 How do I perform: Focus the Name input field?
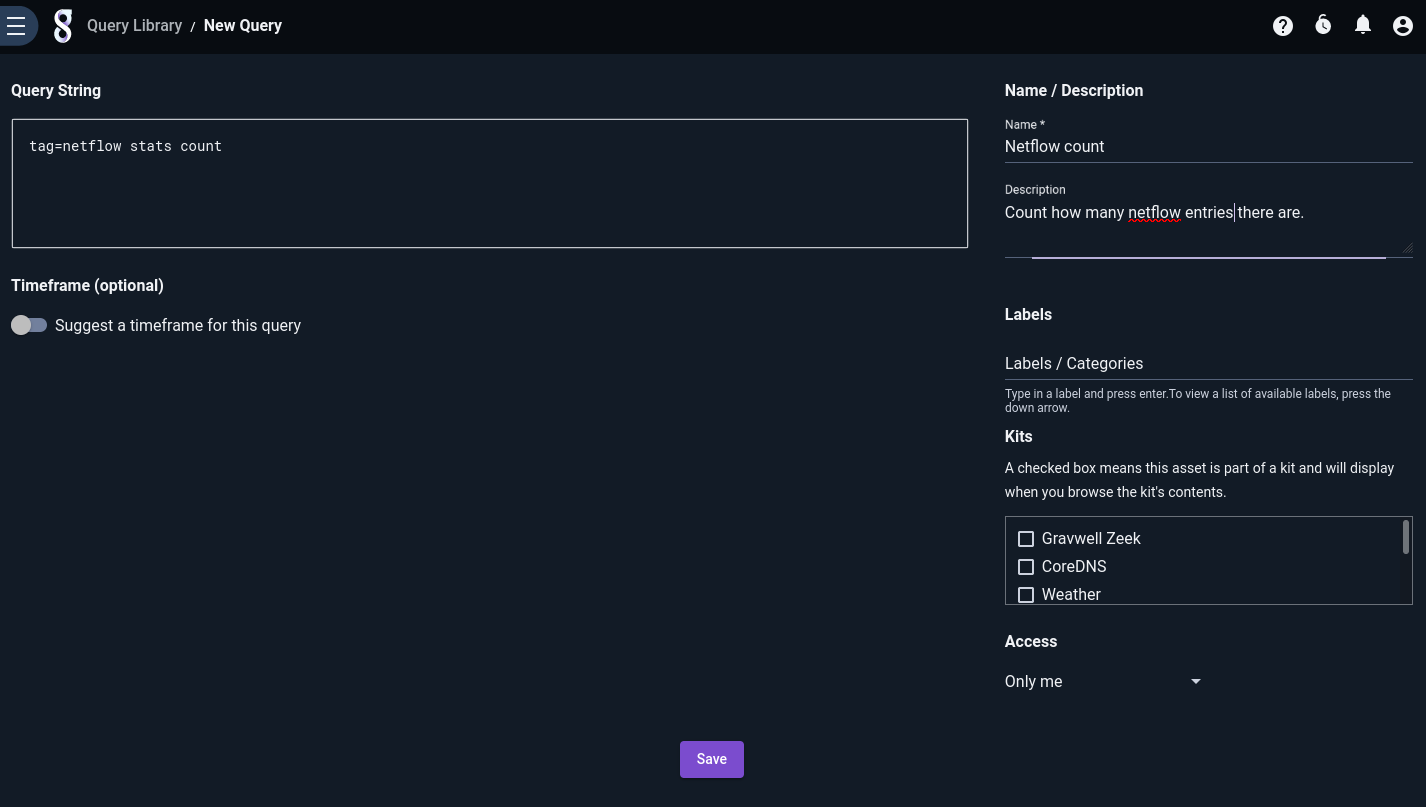[1207, 147]
